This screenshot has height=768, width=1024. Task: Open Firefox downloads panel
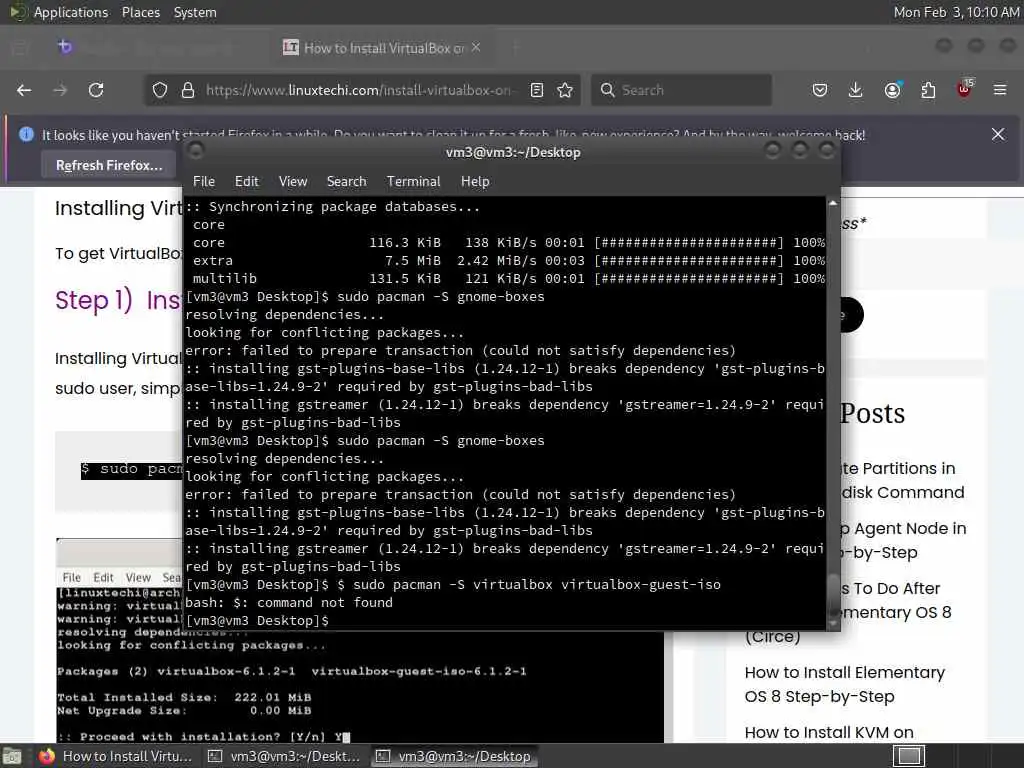856,90
